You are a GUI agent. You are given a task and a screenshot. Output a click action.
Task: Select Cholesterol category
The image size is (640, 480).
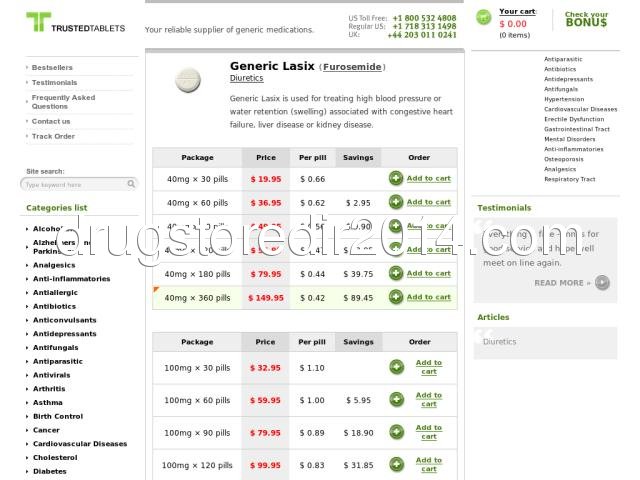tap(55, 458)
